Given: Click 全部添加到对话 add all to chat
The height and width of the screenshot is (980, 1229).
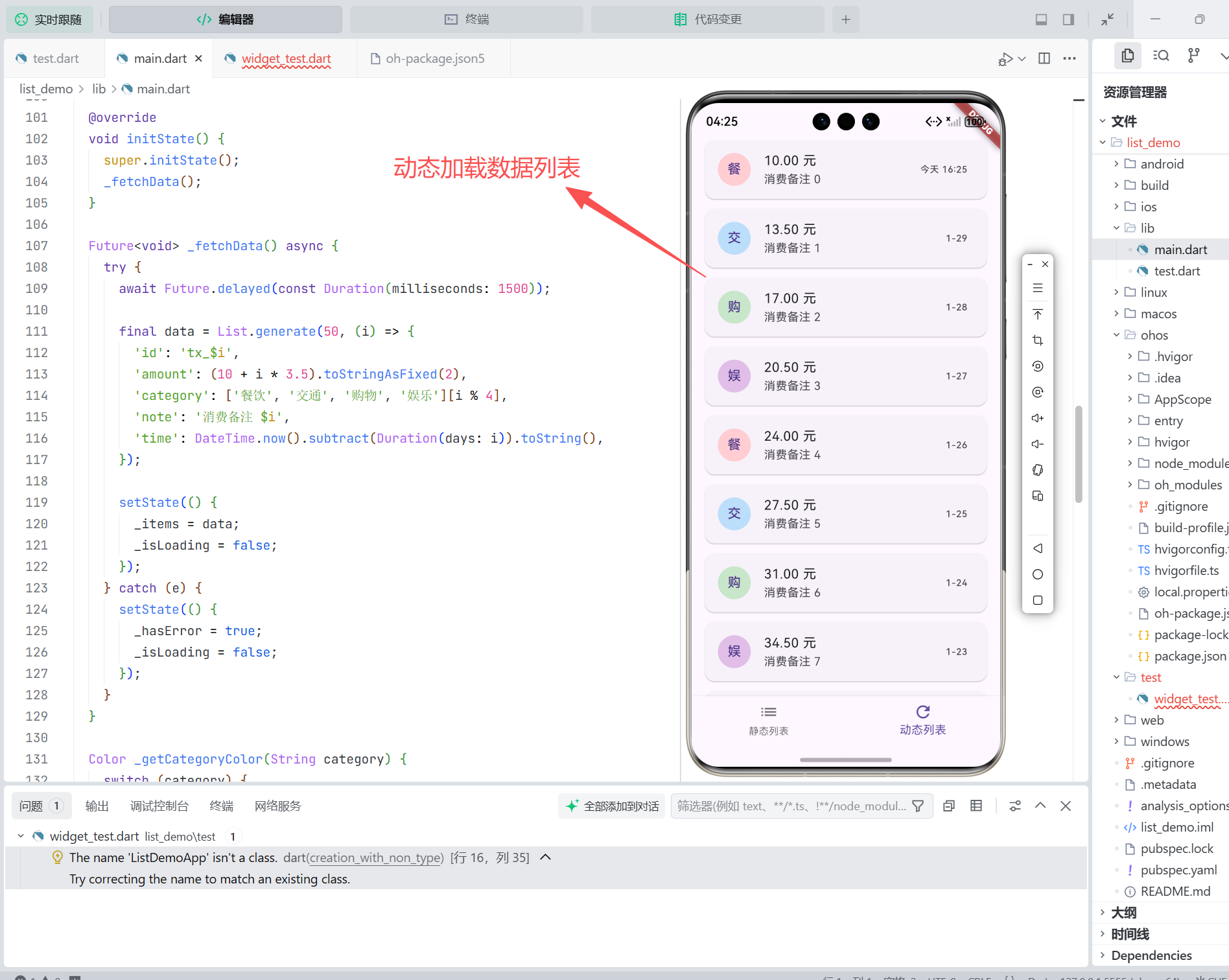Looking at the screenshot, I should 613,806.
